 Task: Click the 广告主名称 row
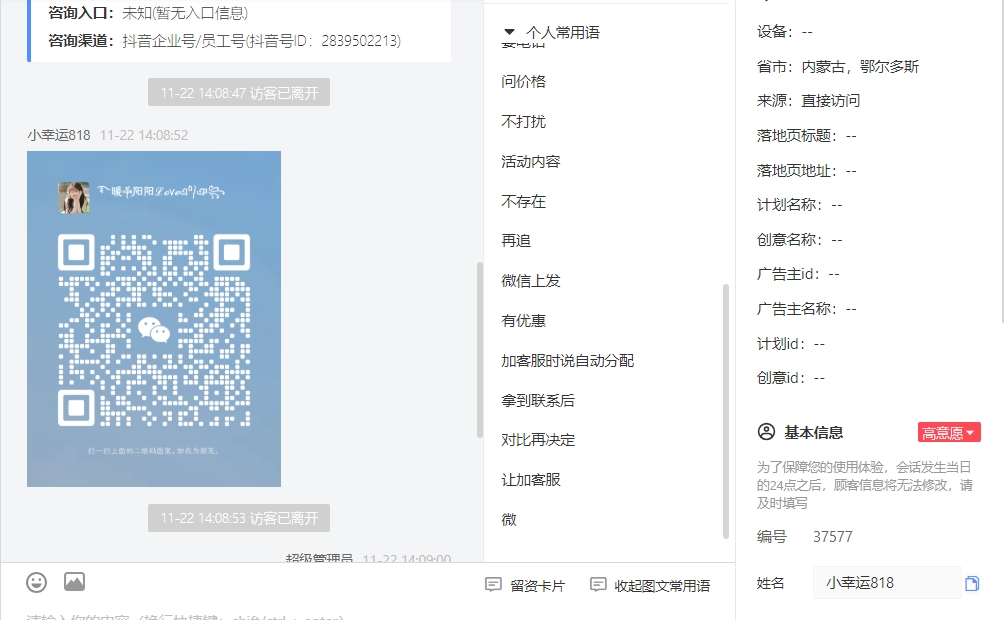point(806,309)
